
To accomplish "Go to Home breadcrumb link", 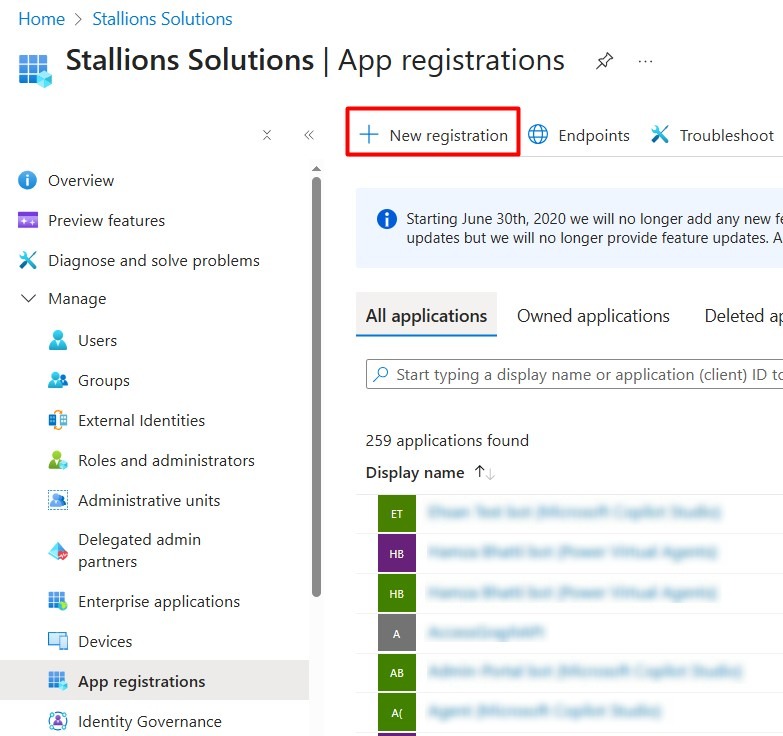I will coord(41,19).
